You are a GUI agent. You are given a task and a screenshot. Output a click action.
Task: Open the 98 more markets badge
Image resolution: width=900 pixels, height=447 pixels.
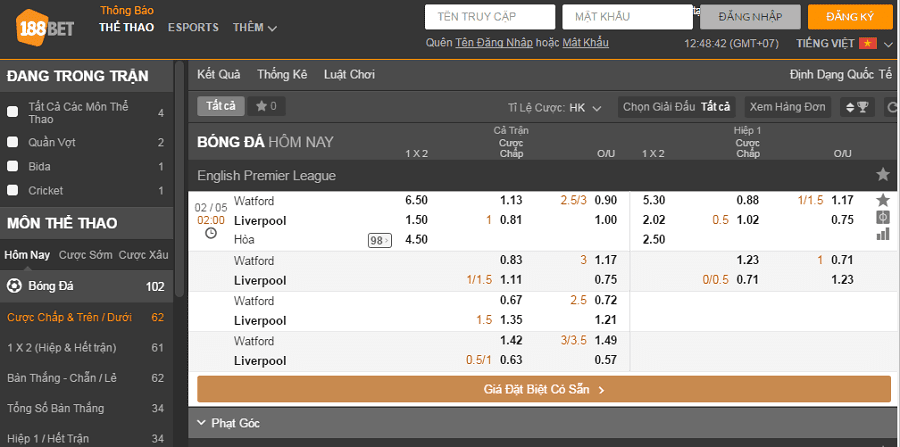click(x=379, y=240)
